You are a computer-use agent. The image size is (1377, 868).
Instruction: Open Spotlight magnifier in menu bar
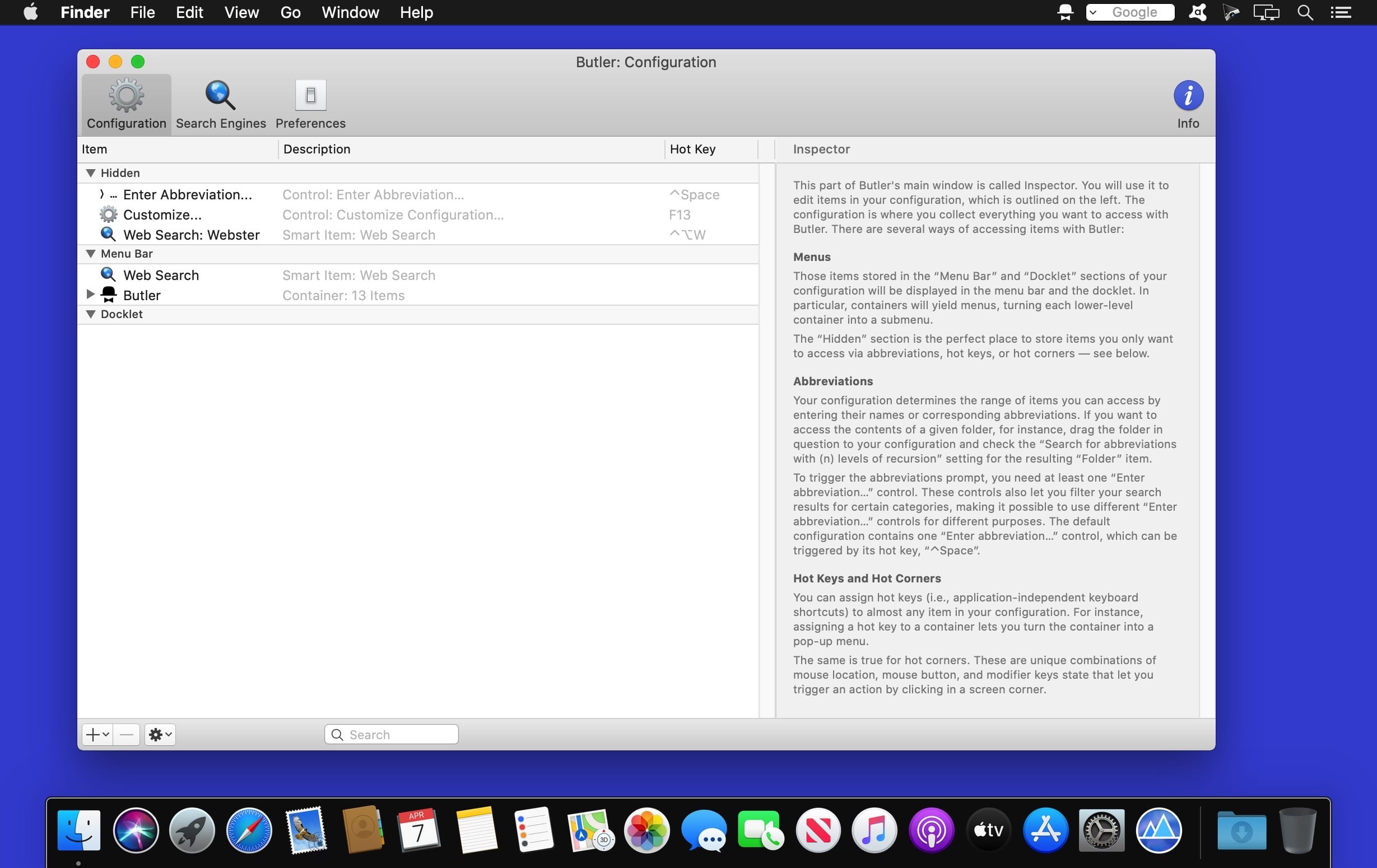click(1304, 12)
